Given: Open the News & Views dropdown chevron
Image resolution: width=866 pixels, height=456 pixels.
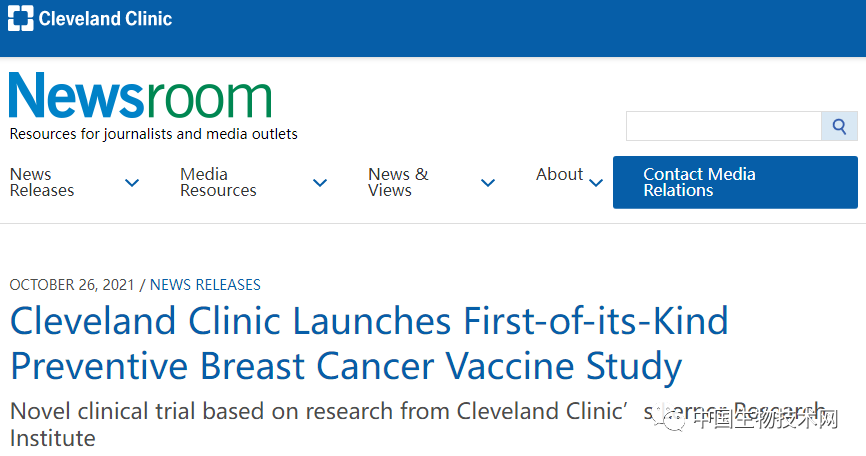Looking at the screenshot, I should click(488, 183).
